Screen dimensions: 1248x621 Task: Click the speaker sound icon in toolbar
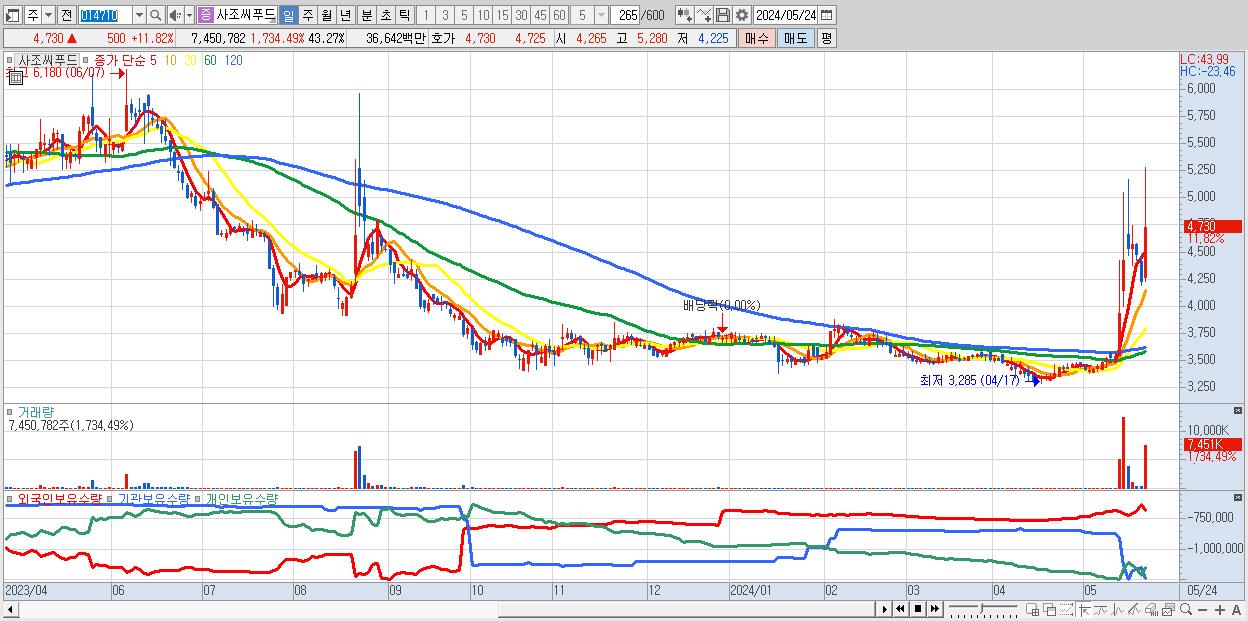175,15
